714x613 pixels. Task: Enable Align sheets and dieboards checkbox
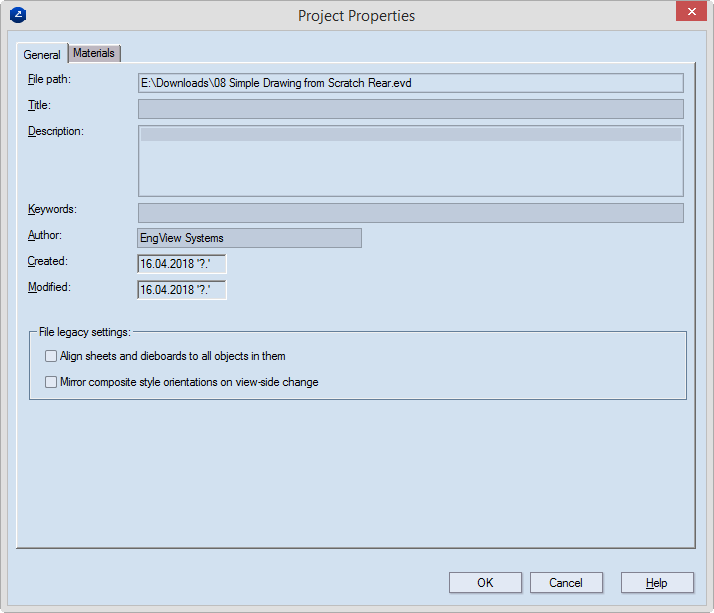[52, 356]
